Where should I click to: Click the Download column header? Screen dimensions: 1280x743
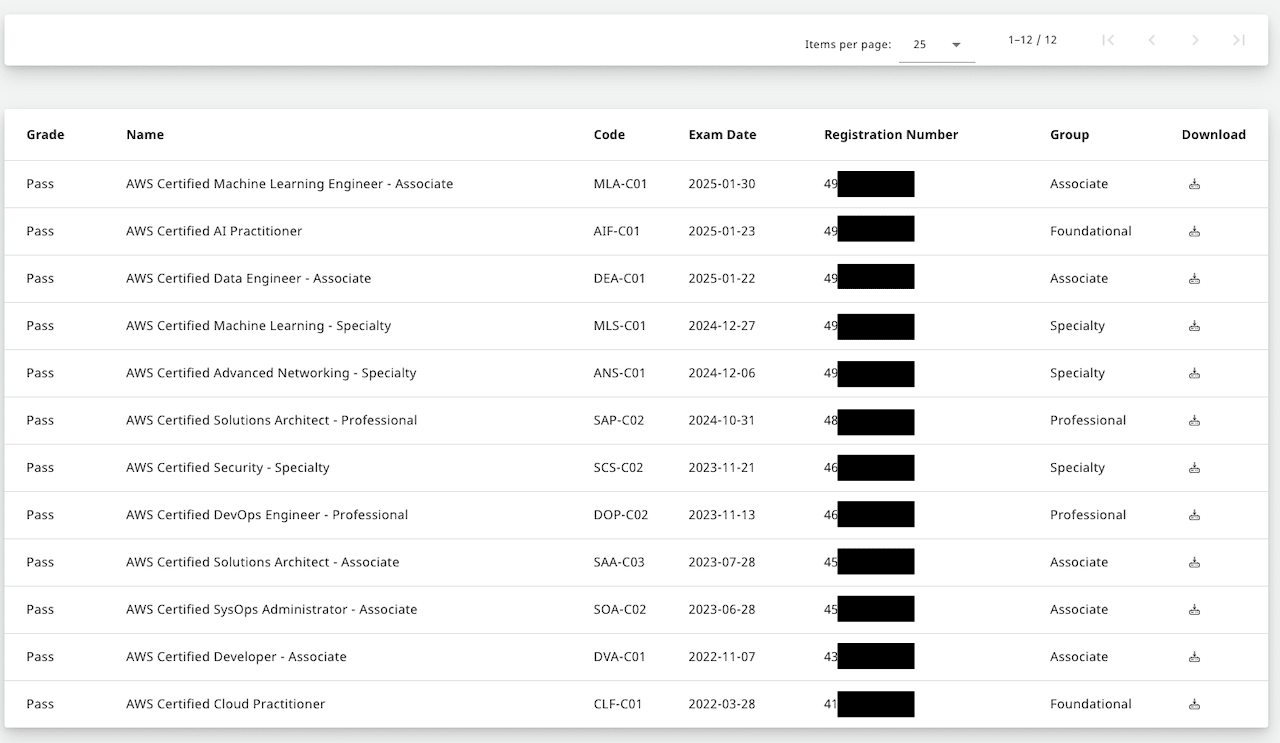click(x=1213, y=135)
